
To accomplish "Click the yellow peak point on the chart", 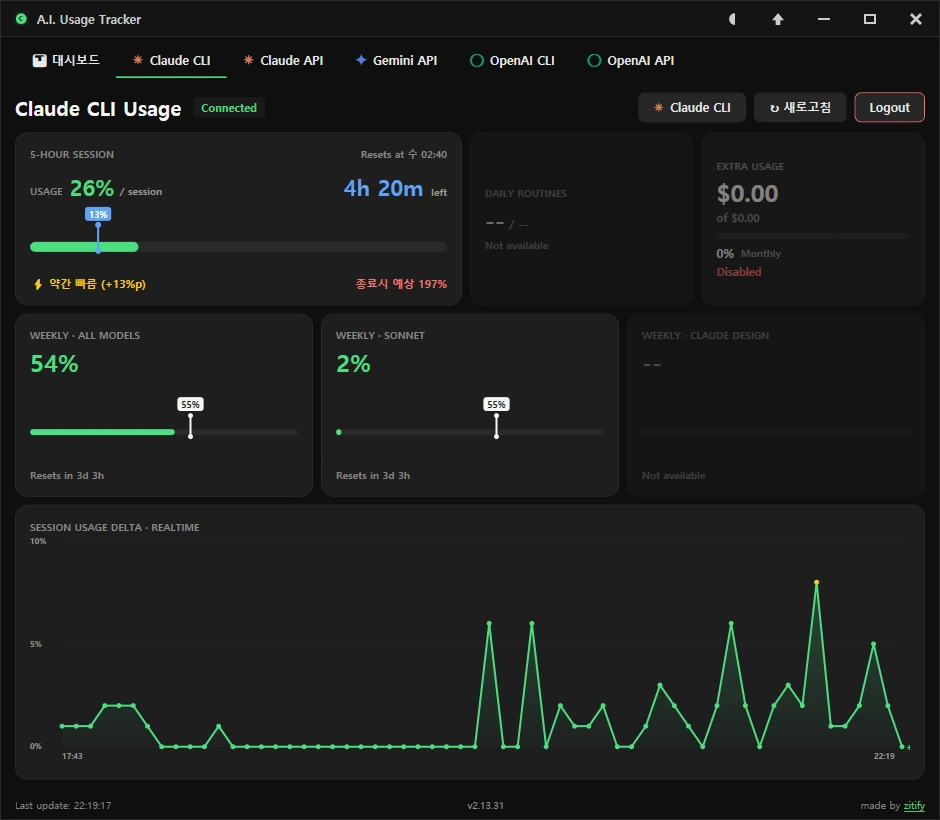I will click(816, 582).
